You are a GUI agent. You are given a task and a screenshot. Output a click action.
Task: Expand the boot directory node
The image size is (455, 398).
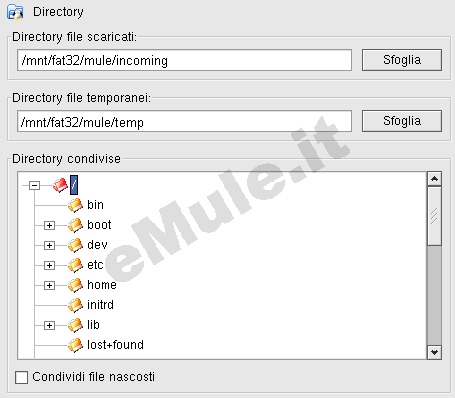click(x=49, y=225)
